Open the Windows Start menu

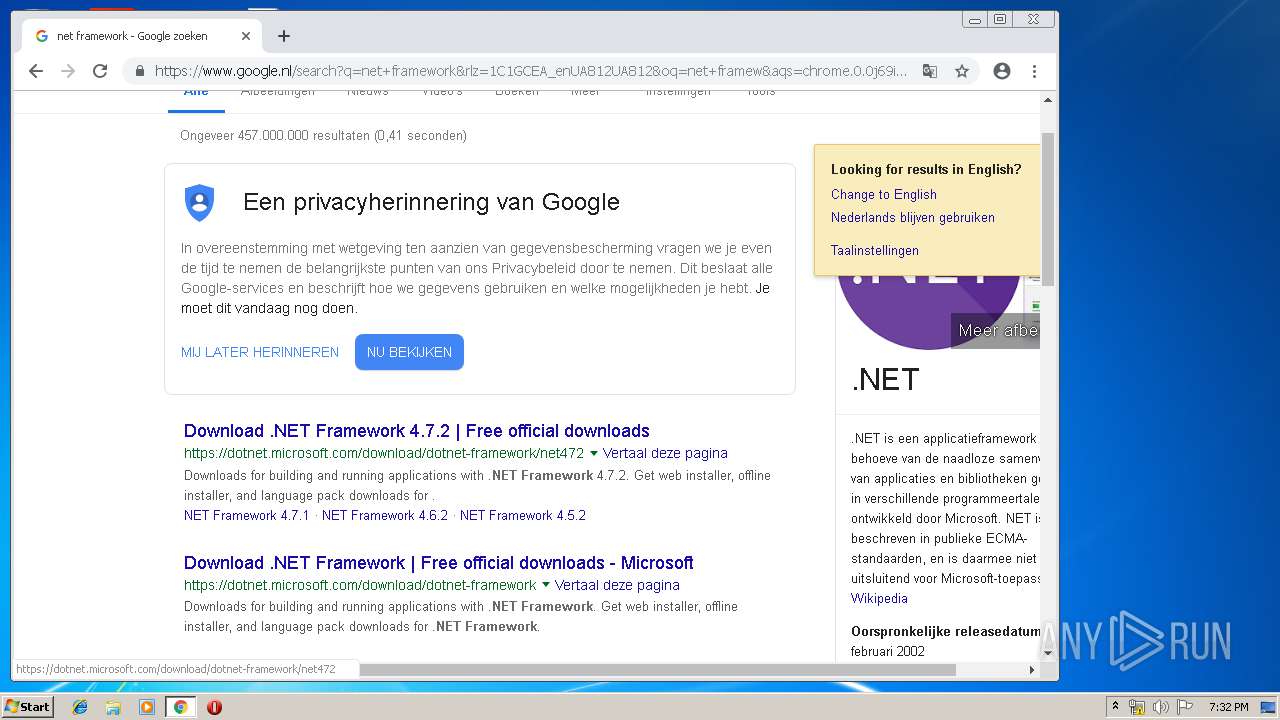(27, 706)
